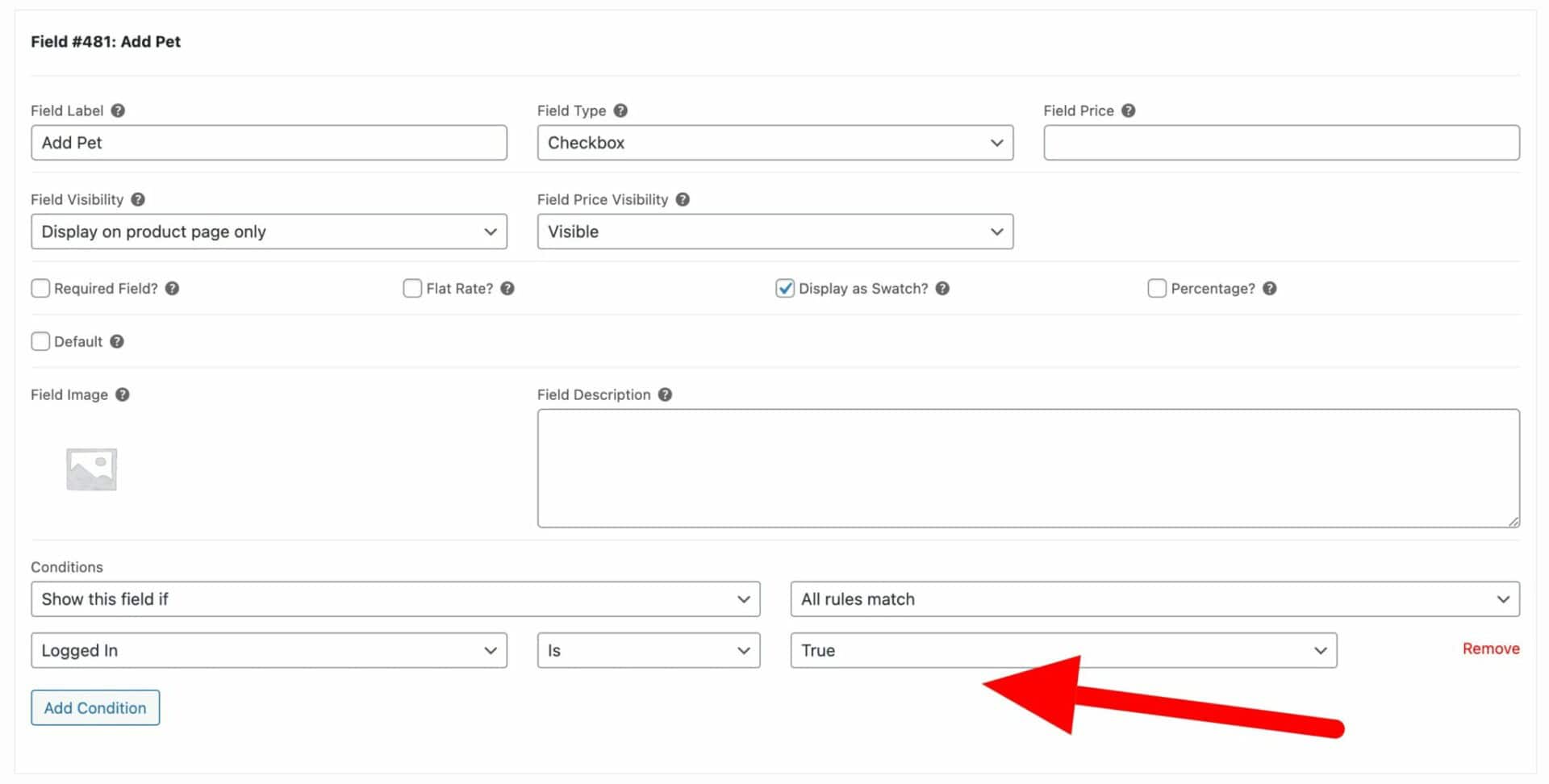Image resolution: width=1549 pixels, height=784 pixels.
Task: Click the Add Condition button
Action: (95, 708)
